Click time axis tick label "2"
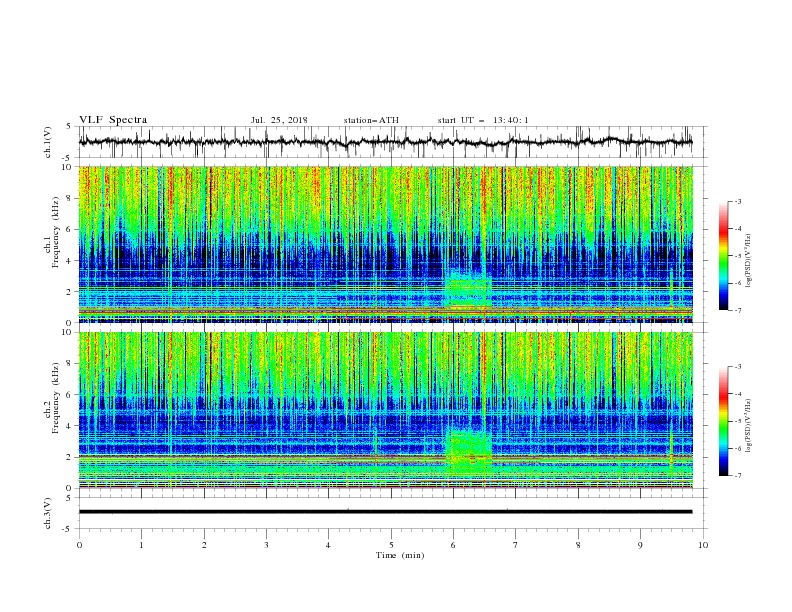This screenshot has height=612, width=792. pyautogui.click(x=204, y=545)
